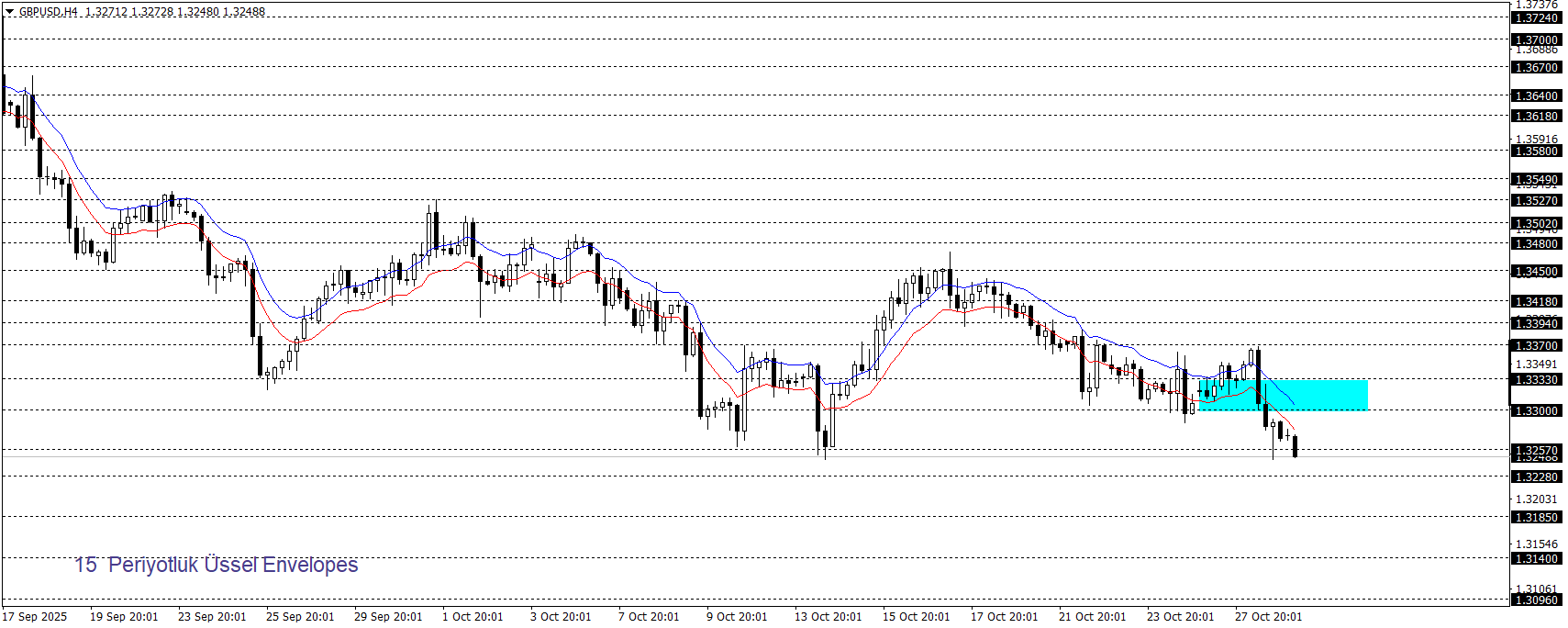The image size is (1568, 628).
Task: Click the 1.33700 price level label
Action: point(1536,346)
